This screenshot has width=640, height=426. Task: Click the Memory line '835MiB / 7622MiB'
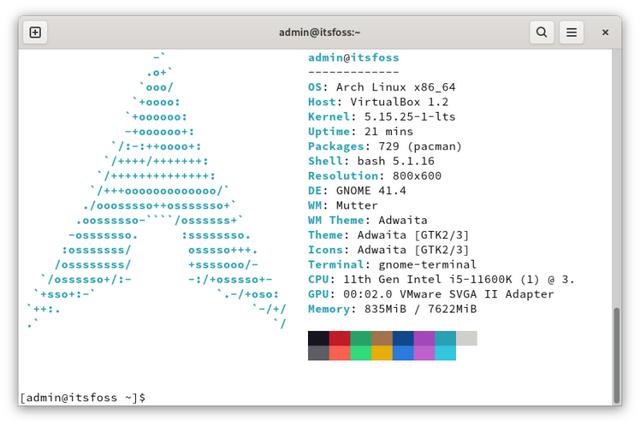[392, 309]
